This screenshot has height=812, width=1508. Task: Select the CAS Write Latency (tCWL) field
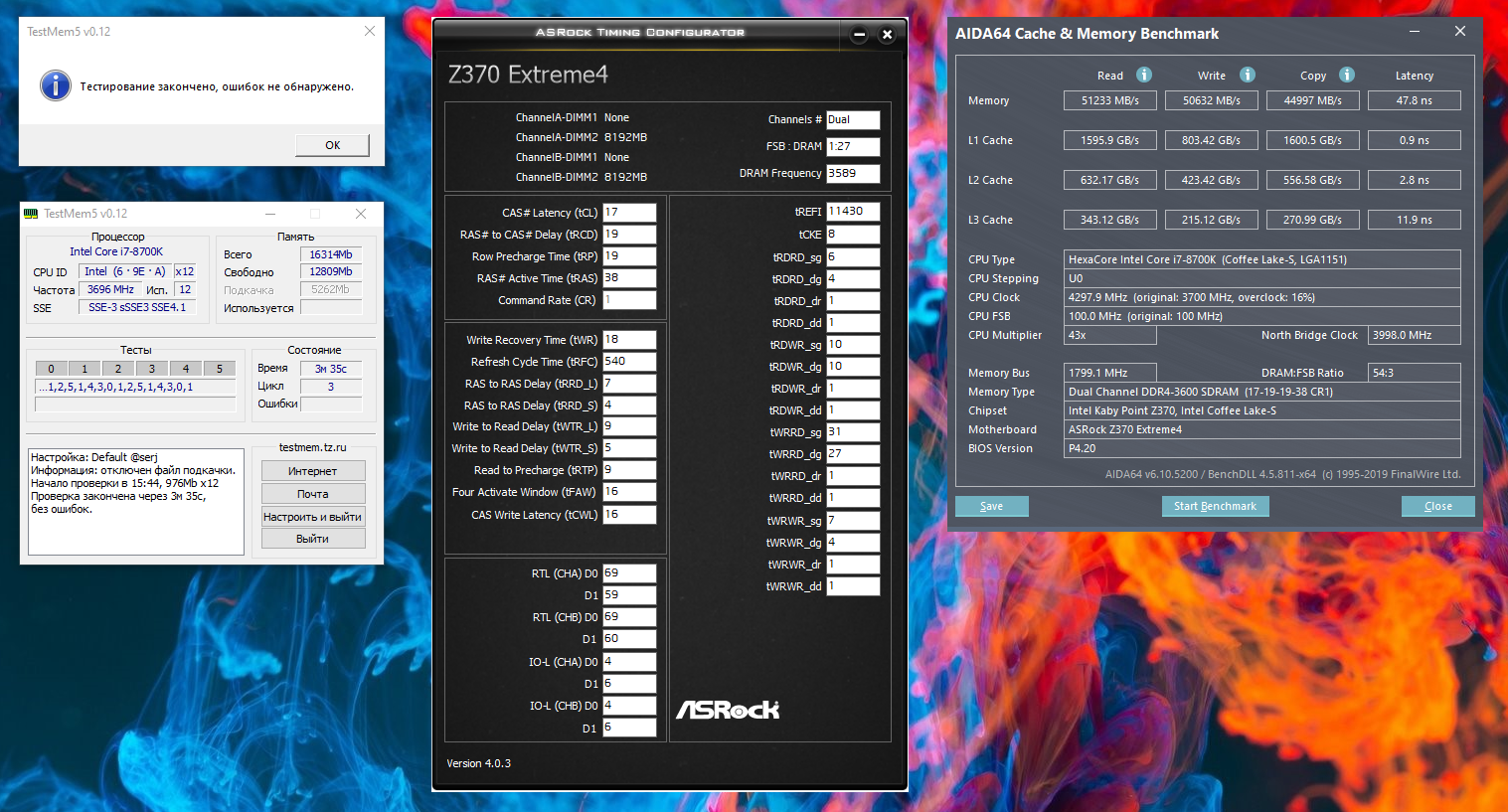(x=629, y=515)
